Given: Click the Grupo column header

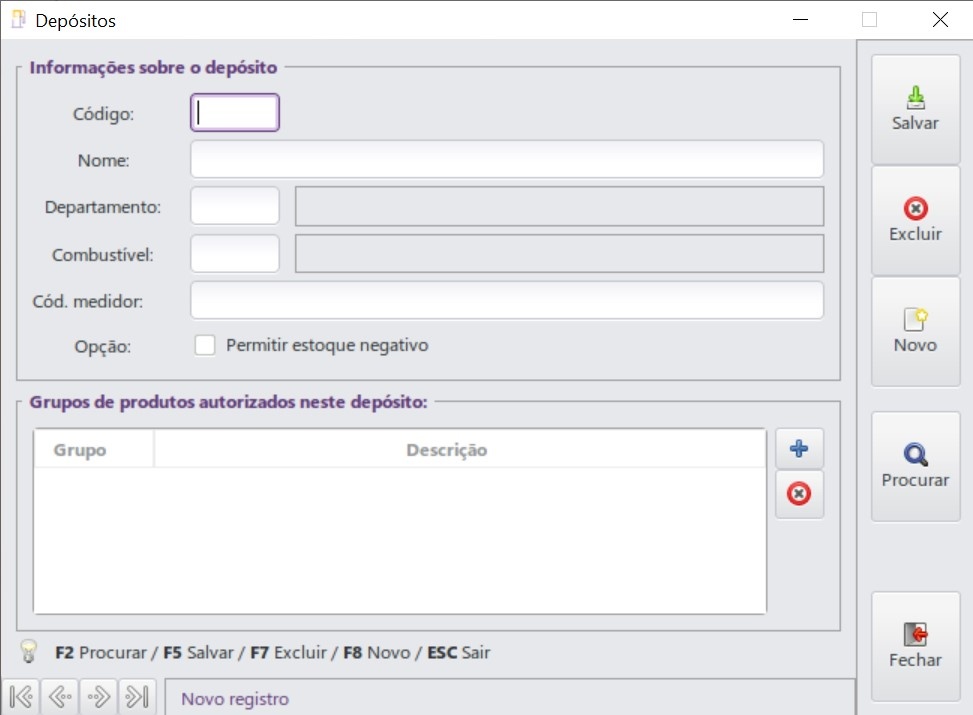Looking at the screenshot, I should click(x=80, y=450).
